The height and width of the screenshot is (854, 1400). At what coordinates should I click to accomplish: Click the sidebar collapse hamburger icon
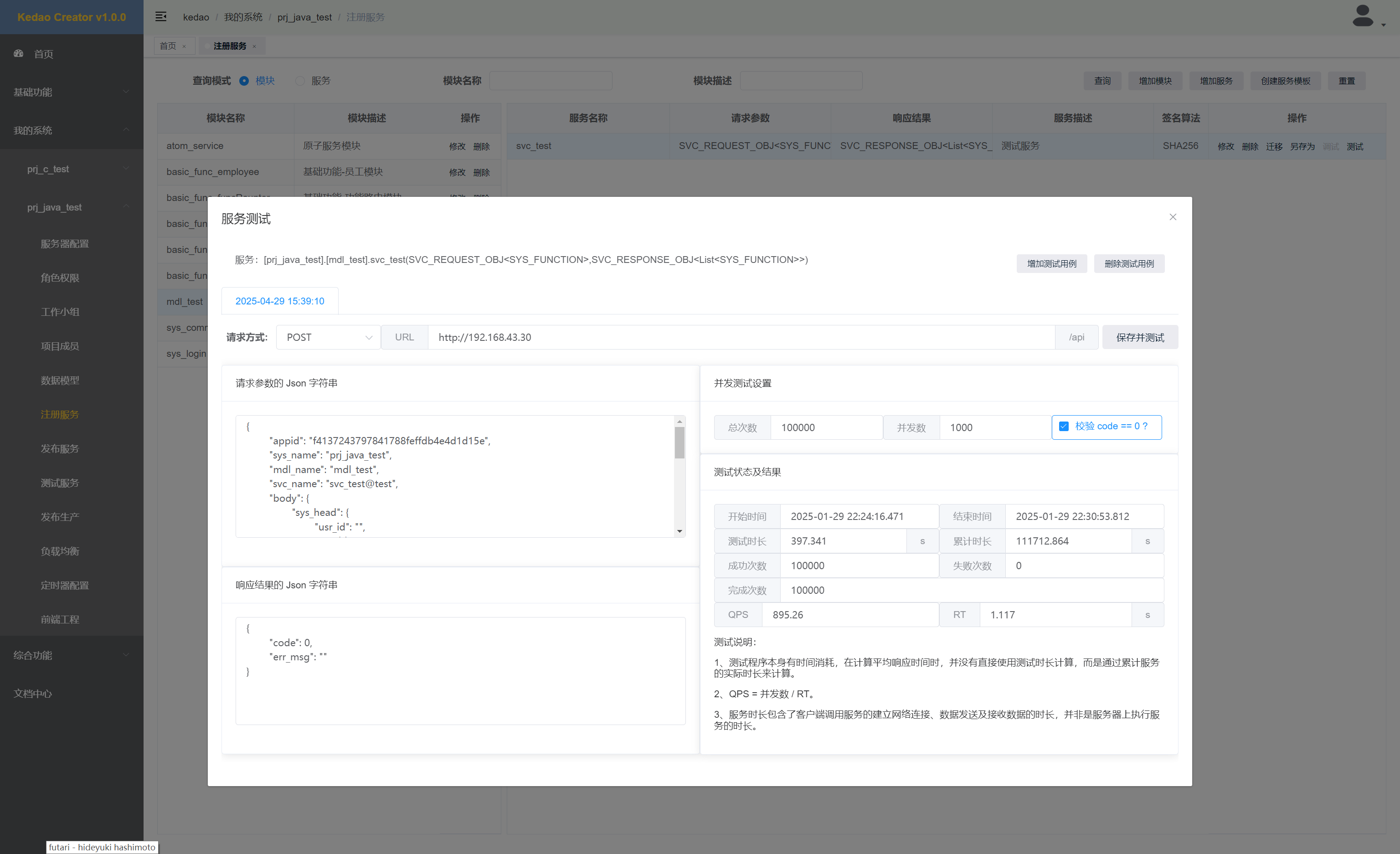tap(161, 16)
